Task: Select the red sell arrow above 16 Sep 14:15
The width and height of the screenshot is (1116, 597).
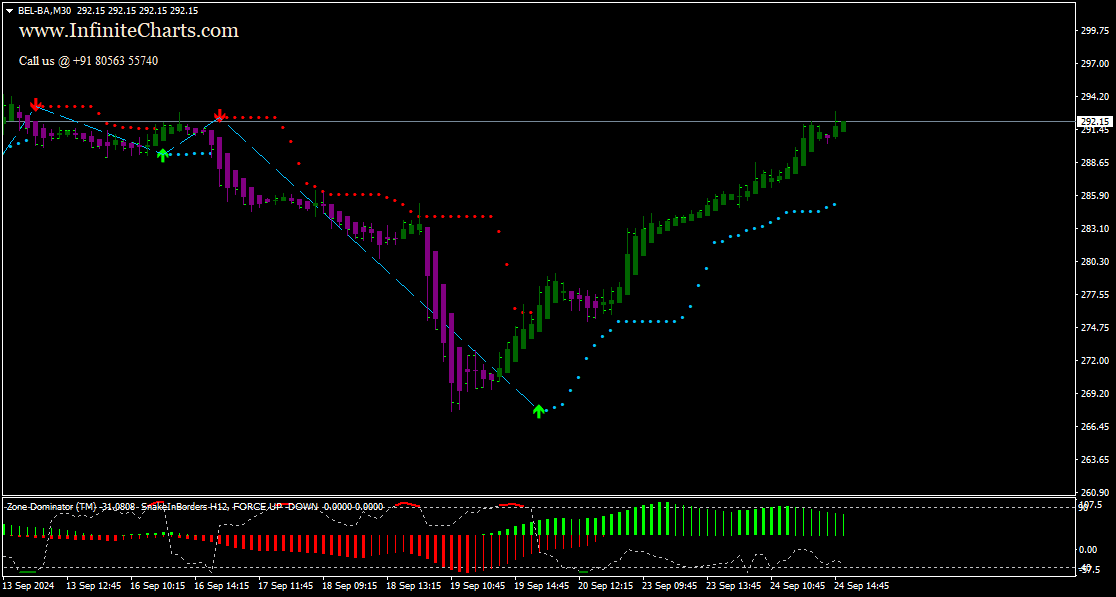Action: click(x=220, y=115)
